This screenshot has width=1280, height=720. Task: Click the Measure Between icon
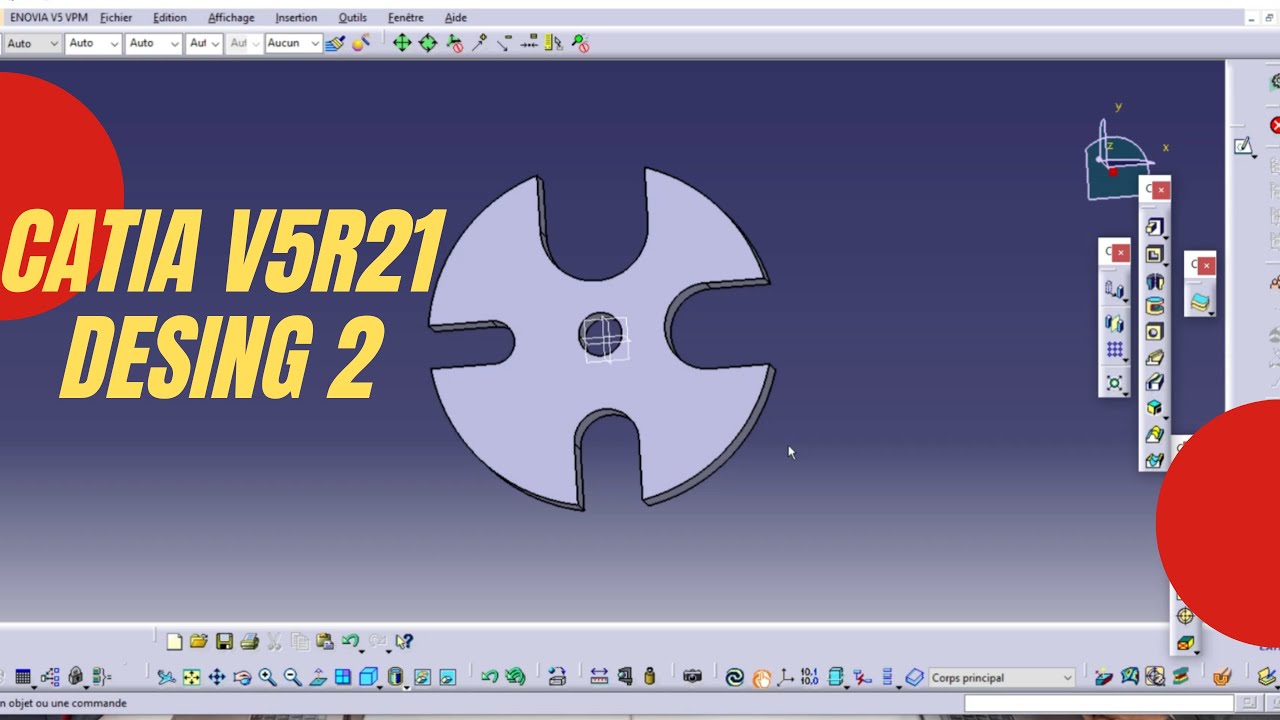pos(599,677)
